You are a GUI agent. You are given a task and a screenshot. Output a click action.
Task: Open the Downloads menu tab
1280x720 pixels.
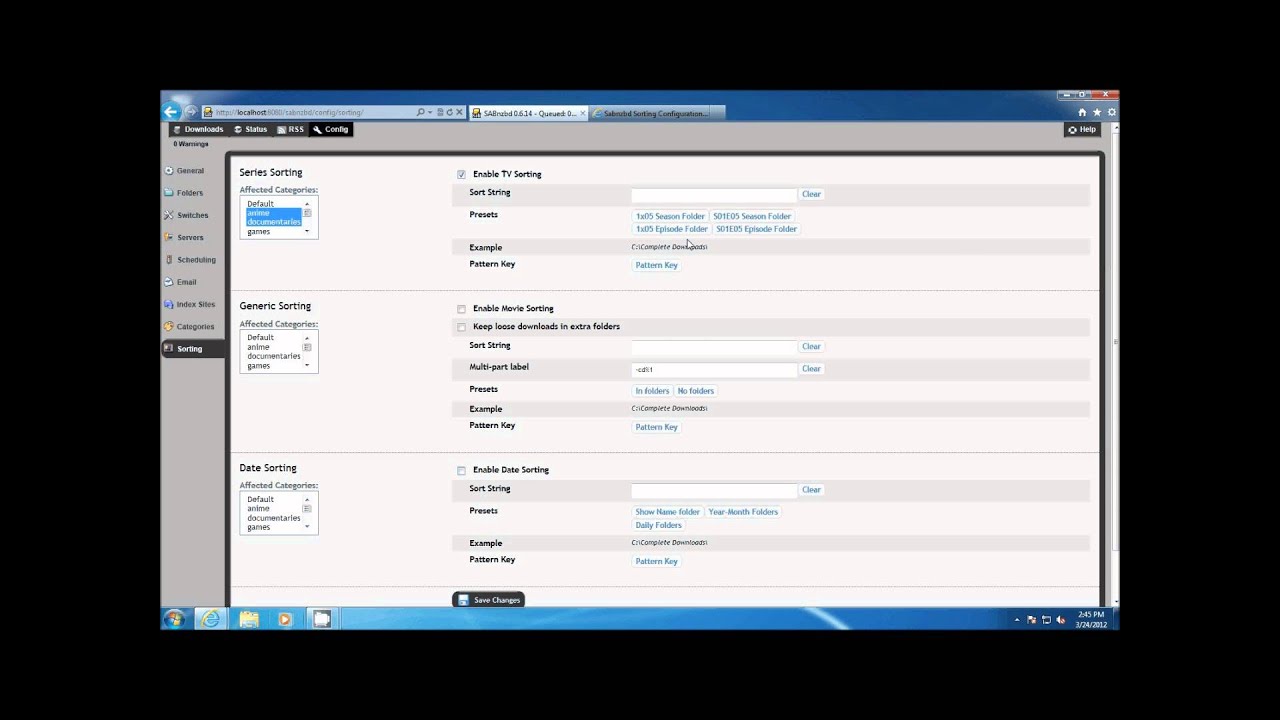(x=198, y=129)
